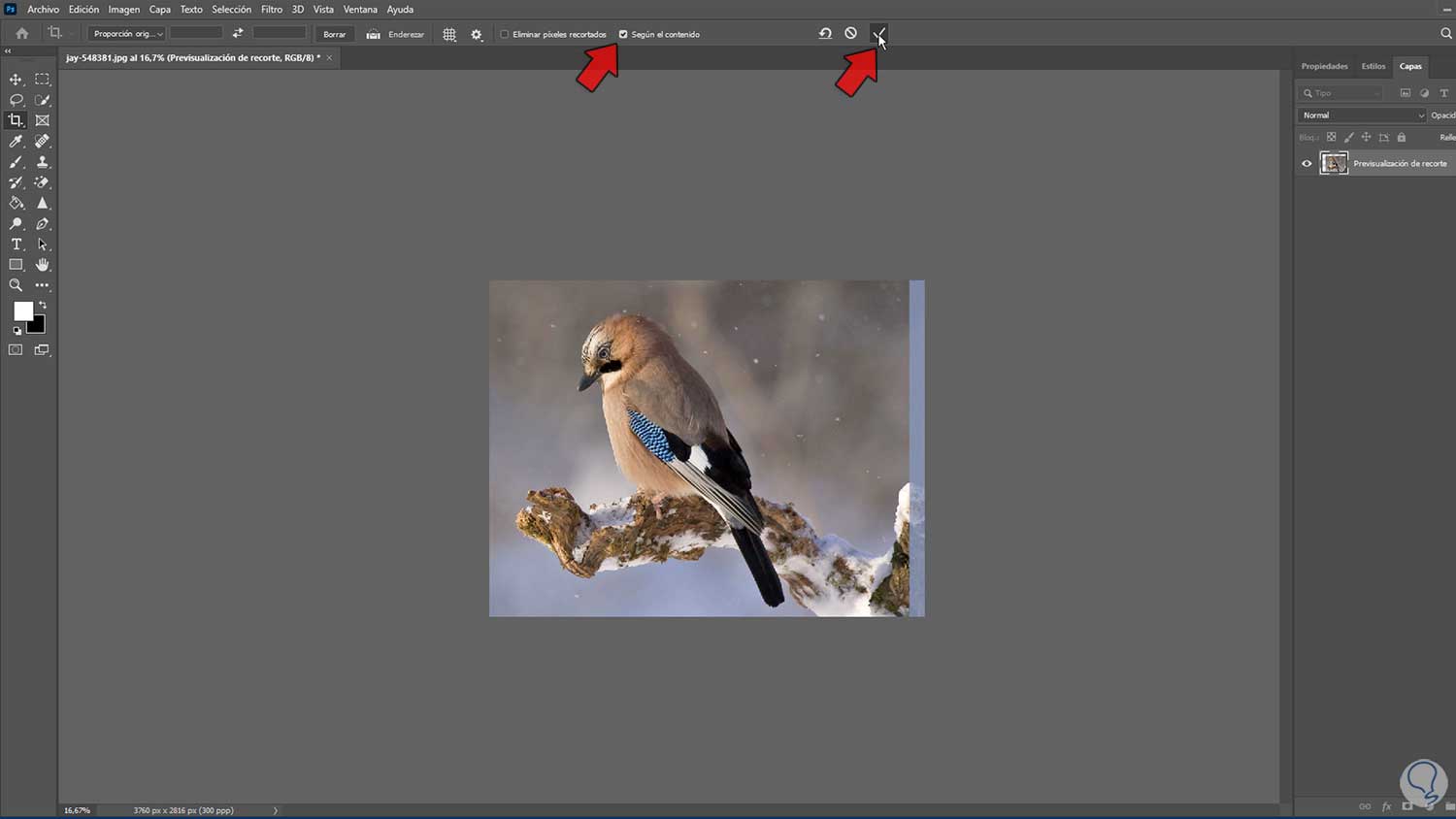Viewport: 1456px width, 819px height.
Task: Select the Crop tool in the toolbox
Action: pos(16,120)
